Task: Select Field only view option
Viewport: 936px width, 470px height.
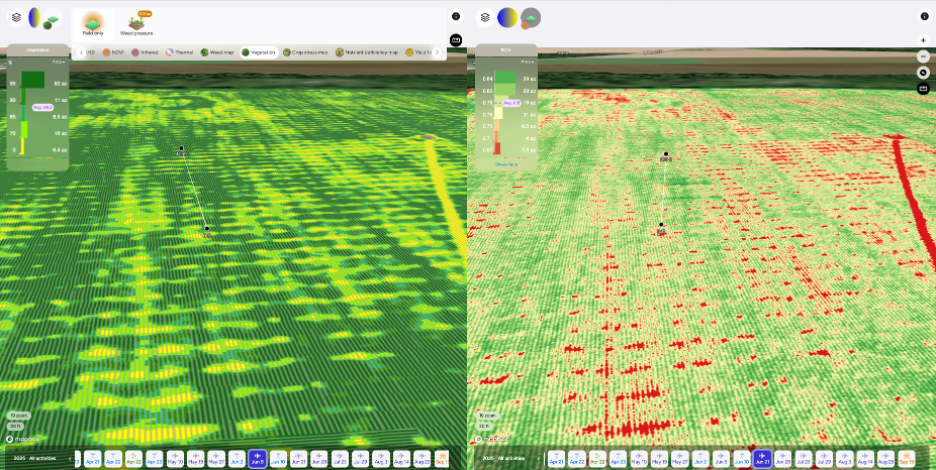Action: point(93,23)
